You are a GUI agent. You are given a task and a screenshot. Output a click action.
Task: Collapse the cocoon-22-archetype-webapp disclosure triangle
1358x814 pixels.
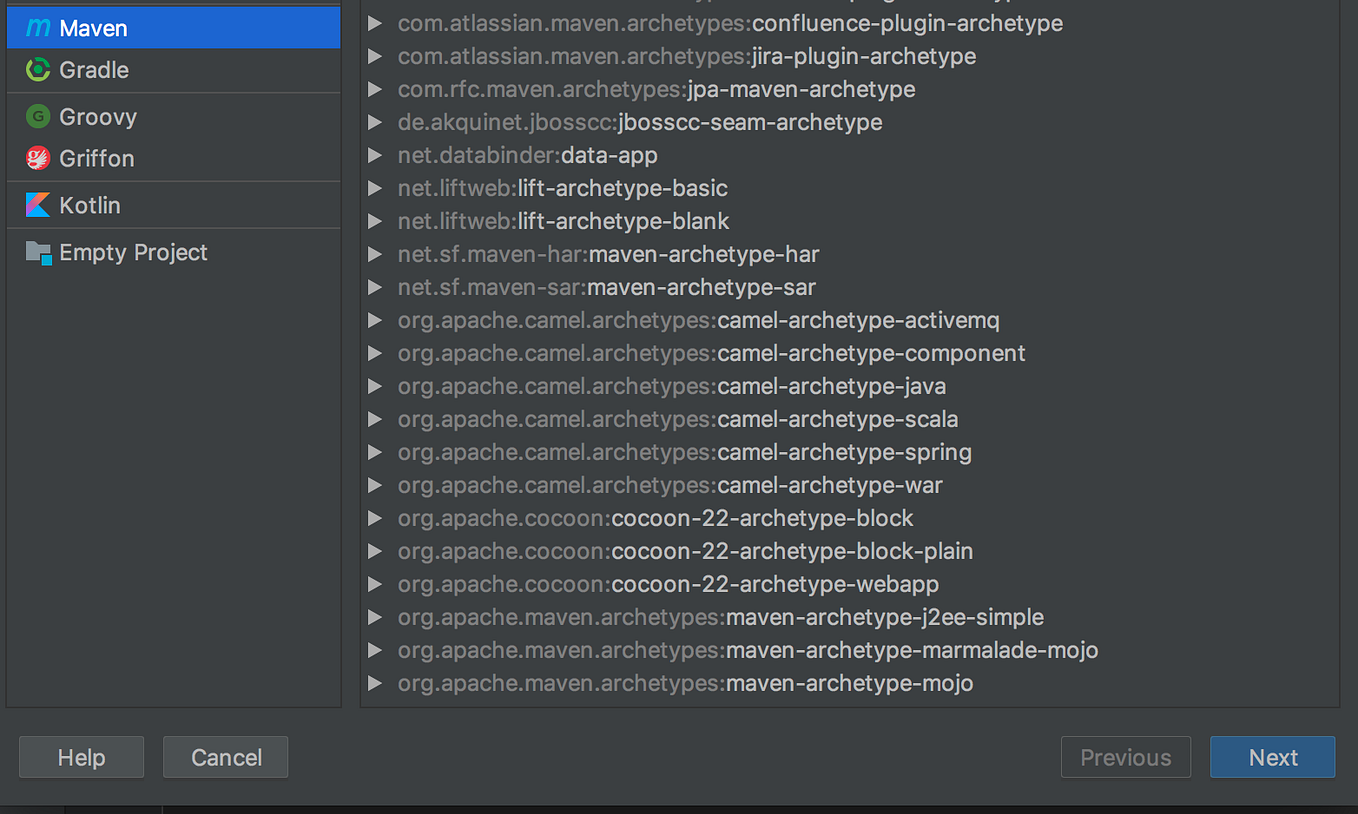[x=375, y=584]
